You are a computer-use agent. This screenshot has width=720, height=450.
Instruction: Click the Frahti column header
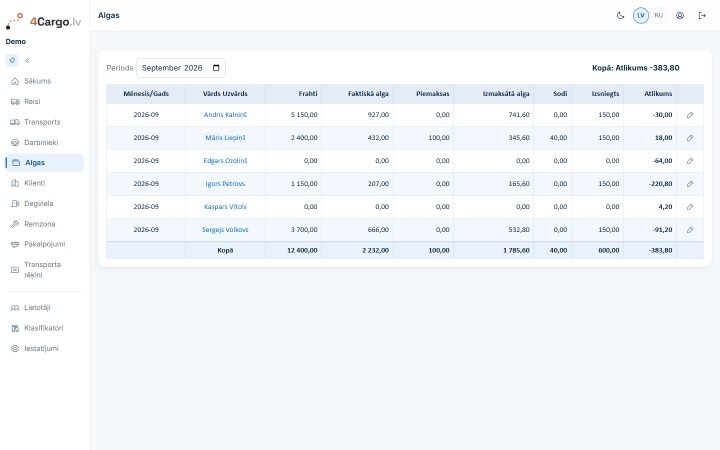293,94
